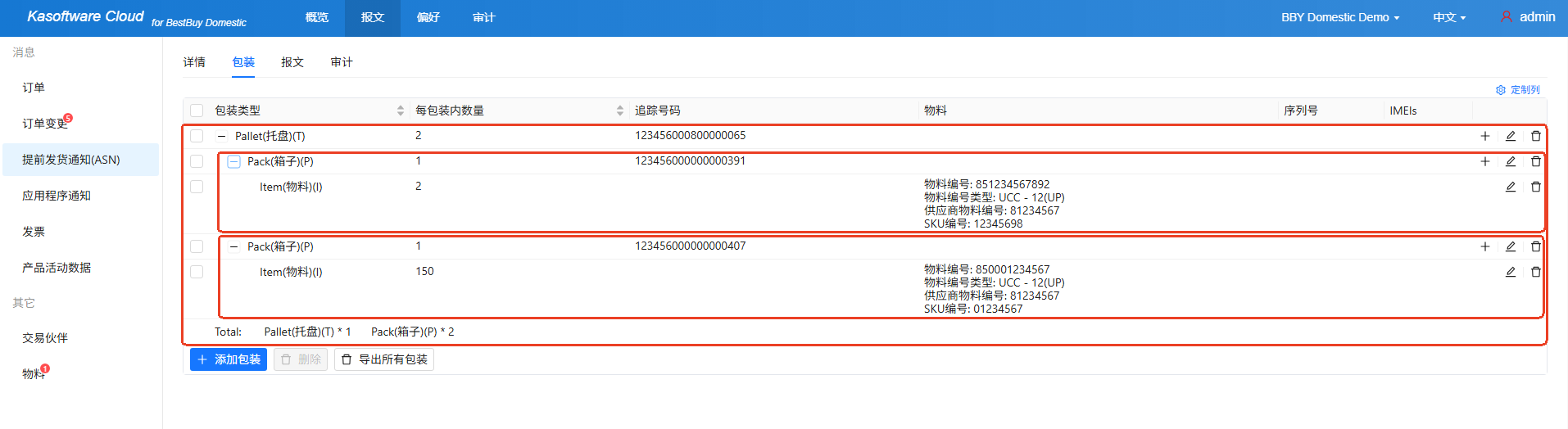
Task: Toggle the select-all checkbox in table header
Action: 197,111
